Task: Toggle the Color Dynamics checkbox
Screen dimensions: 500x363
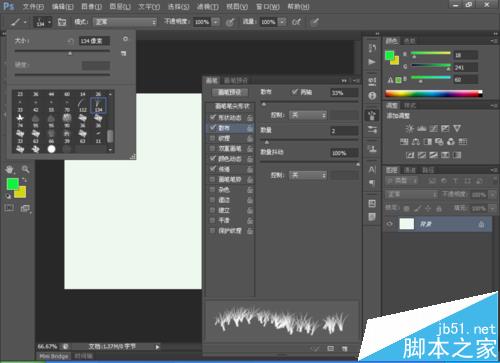Action: tap(213, 159)
